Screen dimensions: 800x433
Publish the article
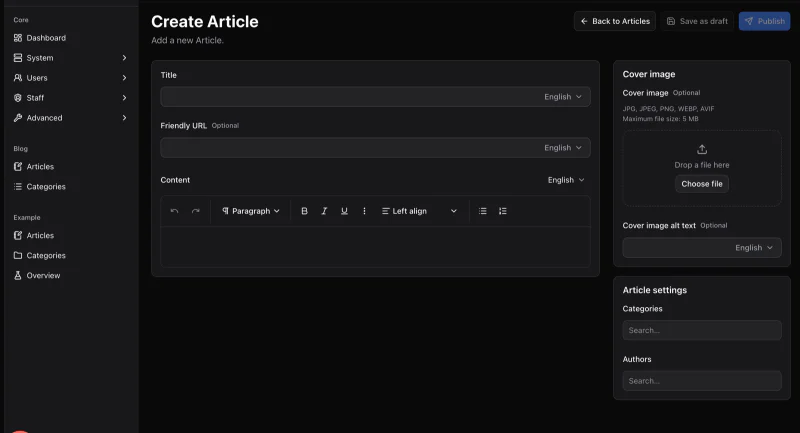(764, 21)
